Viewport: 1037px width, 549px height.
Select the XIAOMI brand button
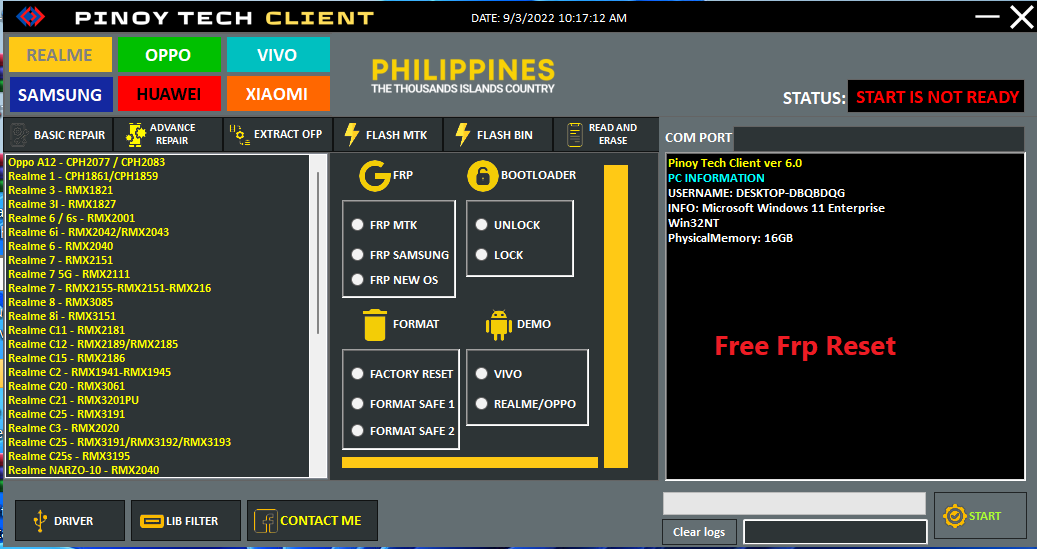(x=278, y=94)
